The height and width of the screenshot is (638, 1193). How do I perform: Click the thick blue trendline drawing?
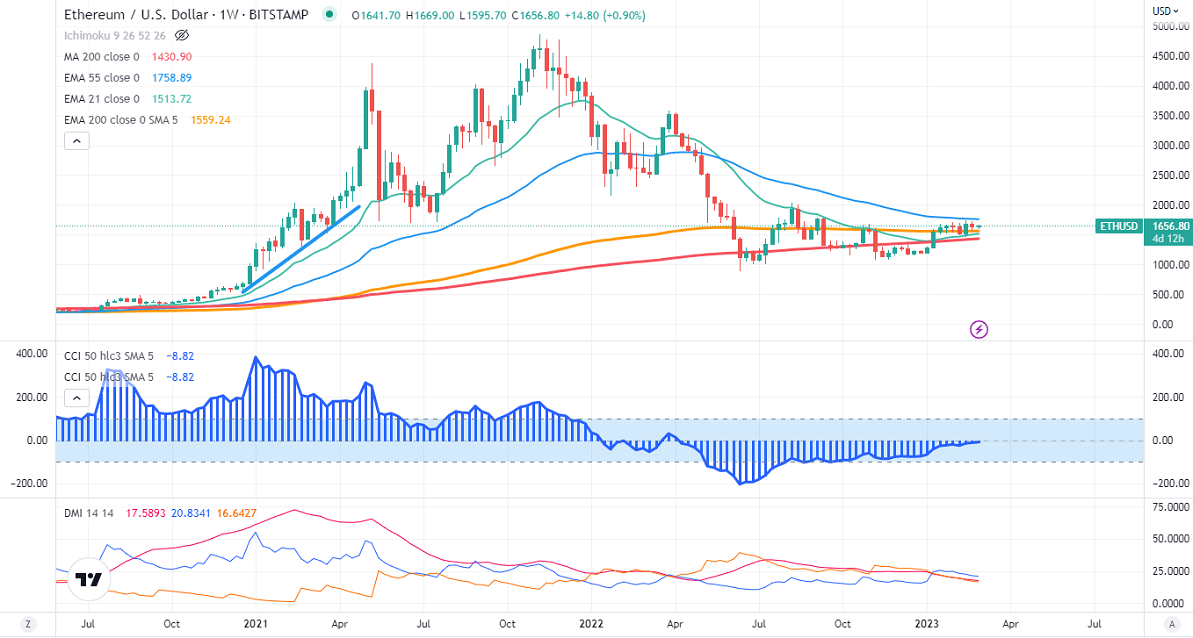click(300, 250)
